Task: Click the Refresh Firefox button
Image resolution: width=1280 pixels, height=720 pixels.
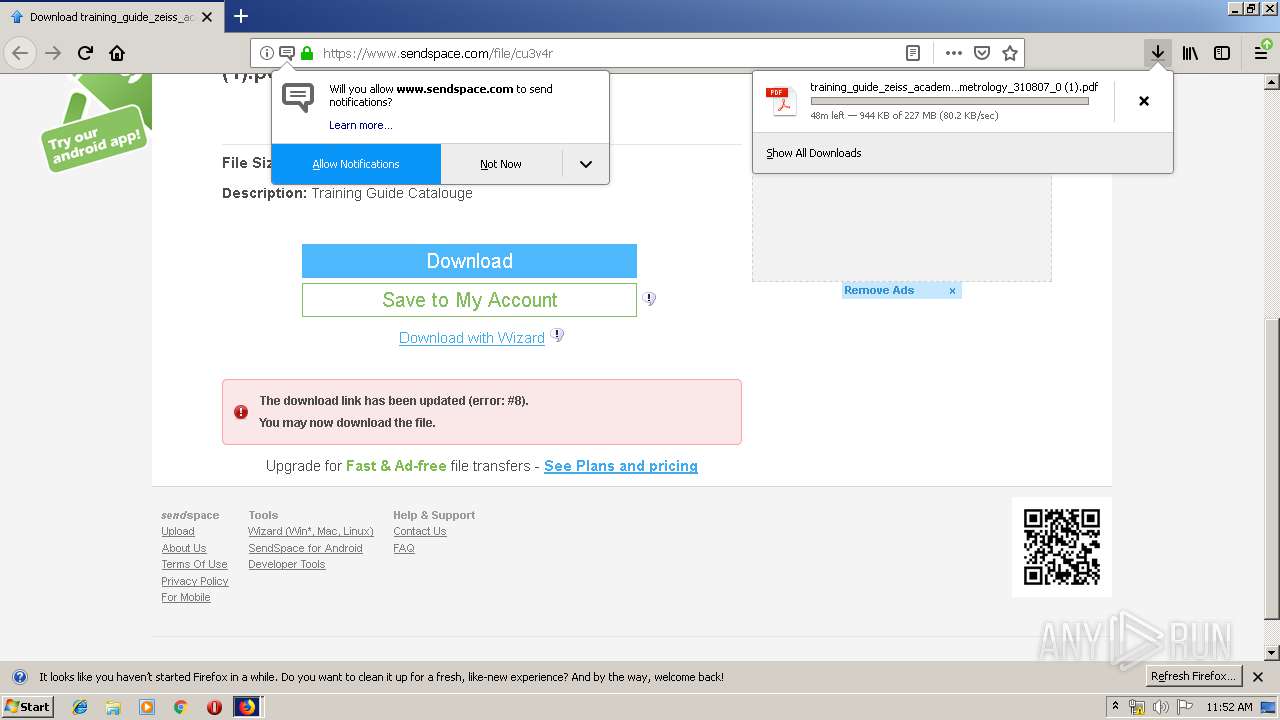Action: coord(1194,676)
